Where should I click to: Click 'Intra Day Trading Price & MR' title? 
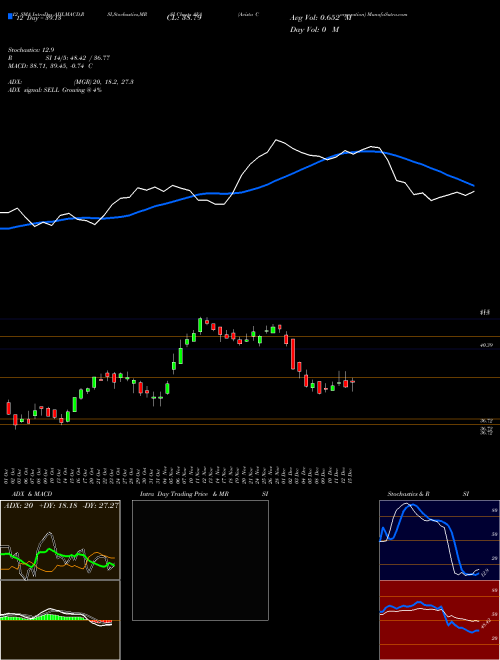(x=184, y=494)
